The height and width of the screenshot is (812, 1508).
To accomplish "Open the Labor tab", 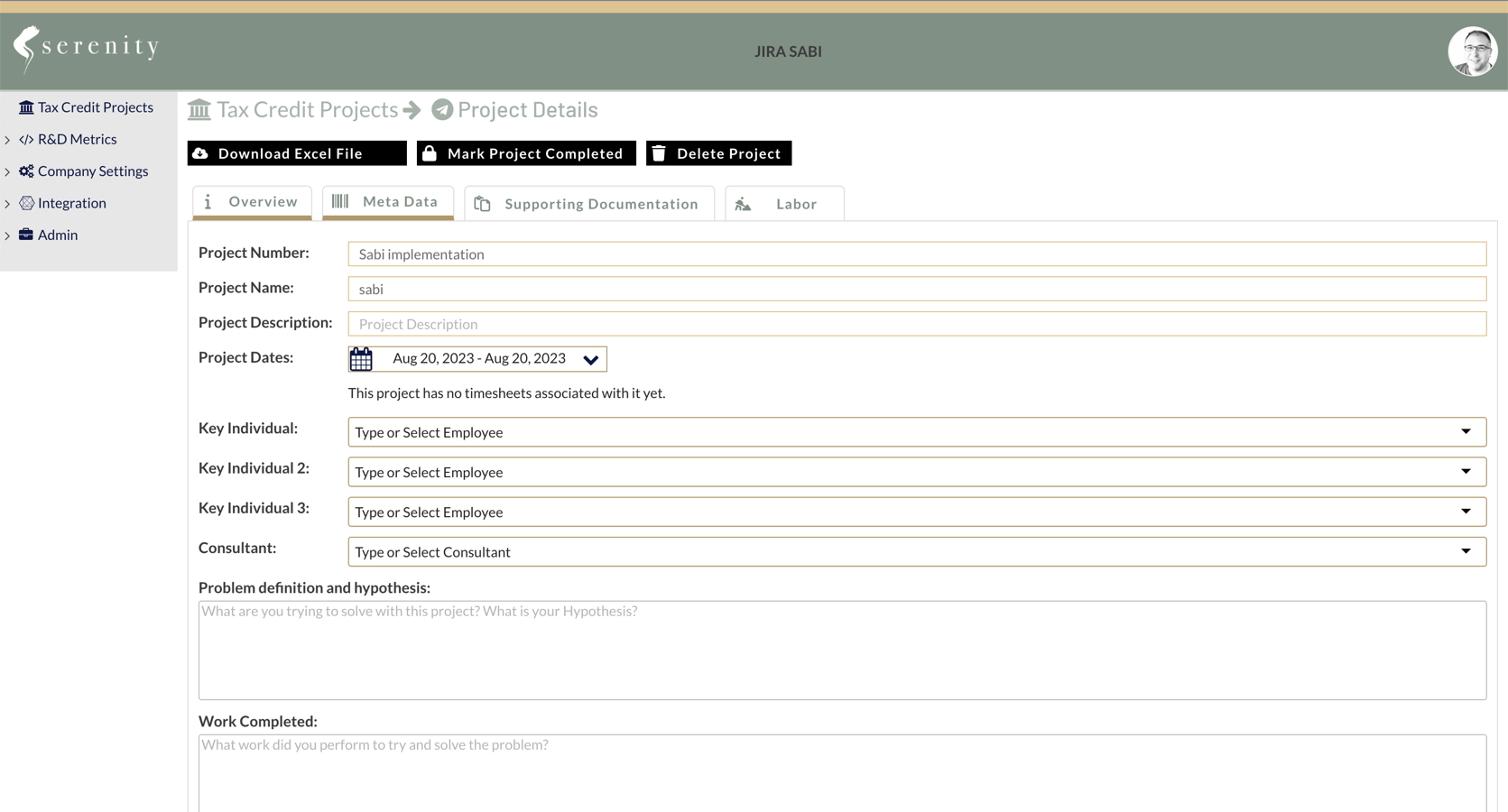I will click(x=784, y=204).
